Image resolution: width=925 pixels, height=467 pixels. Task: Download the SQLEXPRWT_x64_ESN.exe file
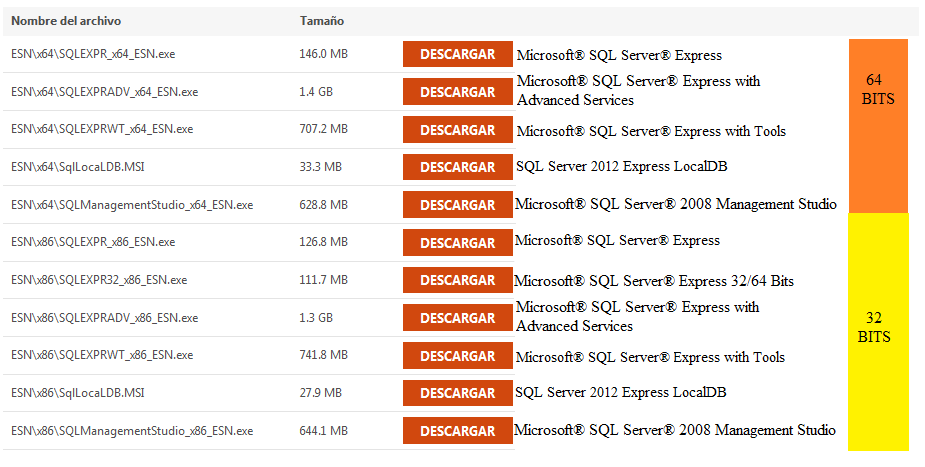pos(457,130)
